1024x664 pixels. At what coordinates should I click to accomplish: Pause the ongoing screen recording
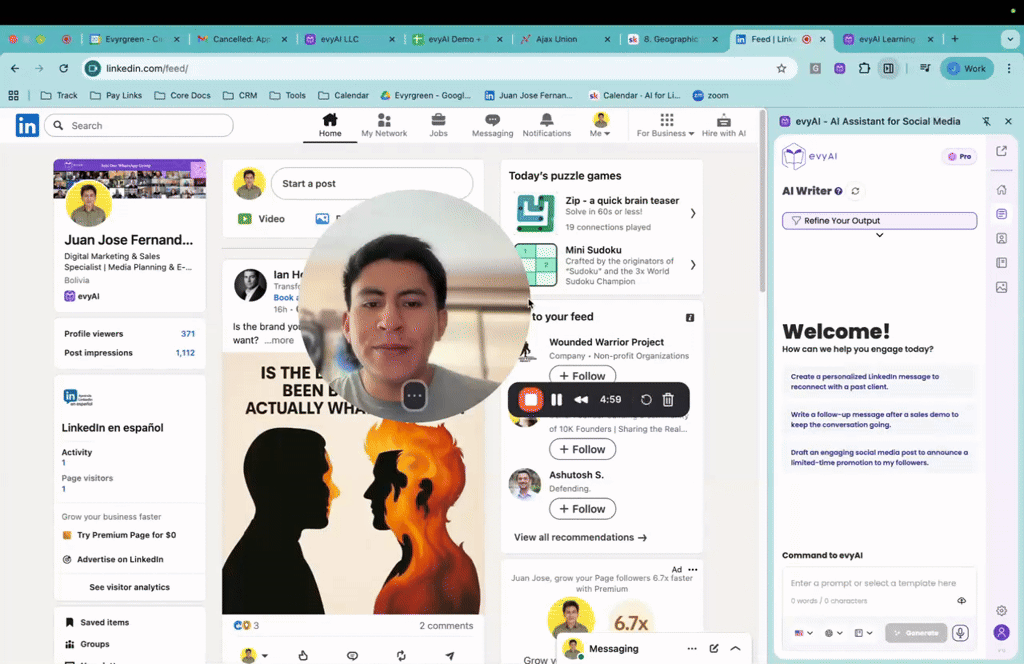pos(557,399)
